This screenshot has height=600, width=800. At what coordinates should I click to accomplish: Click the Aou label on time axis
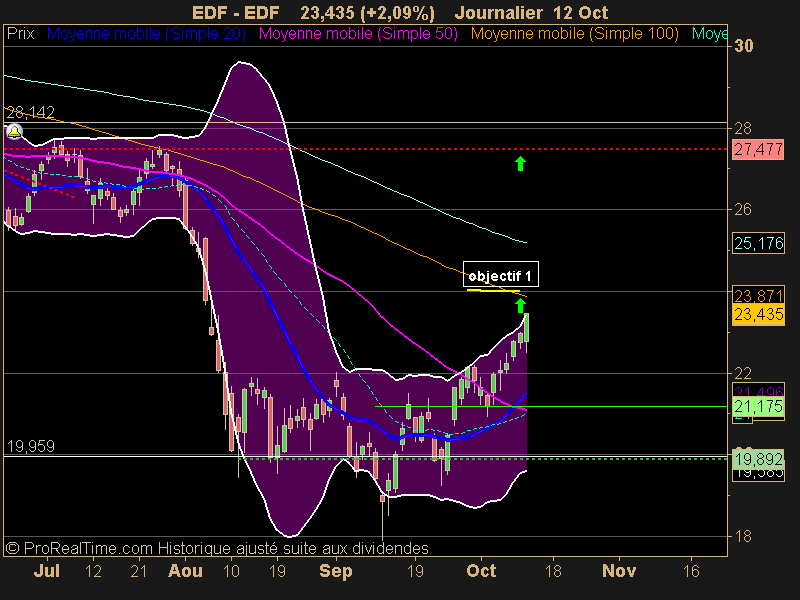[185, 570]
